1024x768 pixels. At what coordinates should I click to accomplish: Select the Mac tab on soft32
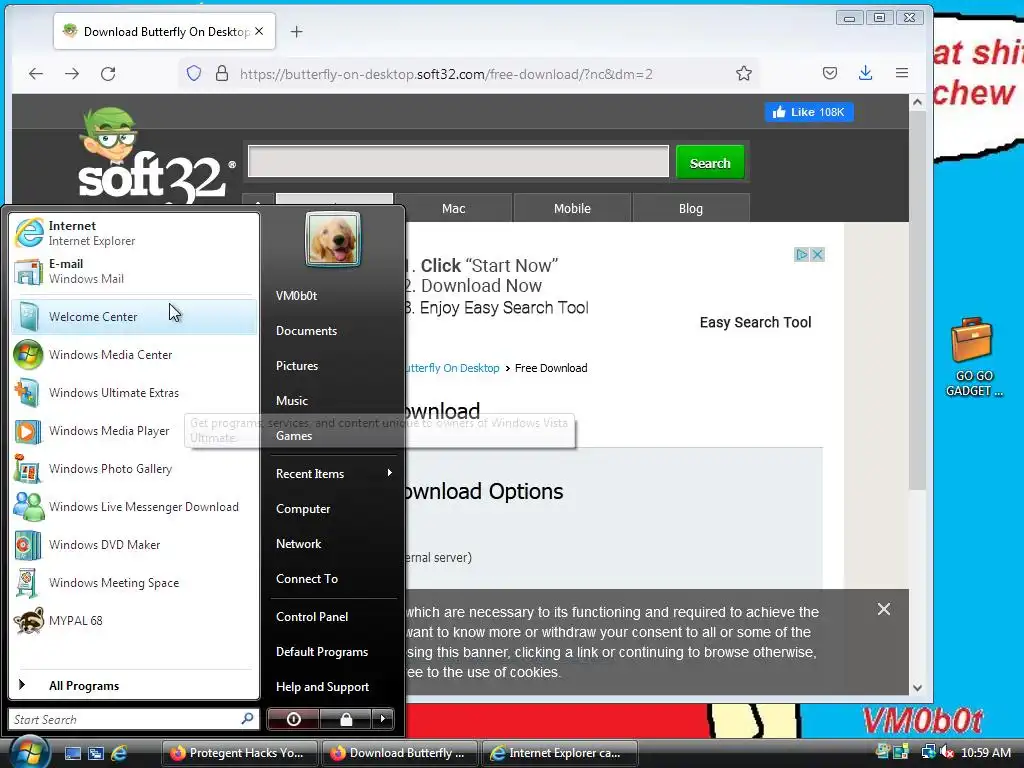(453, 208)
